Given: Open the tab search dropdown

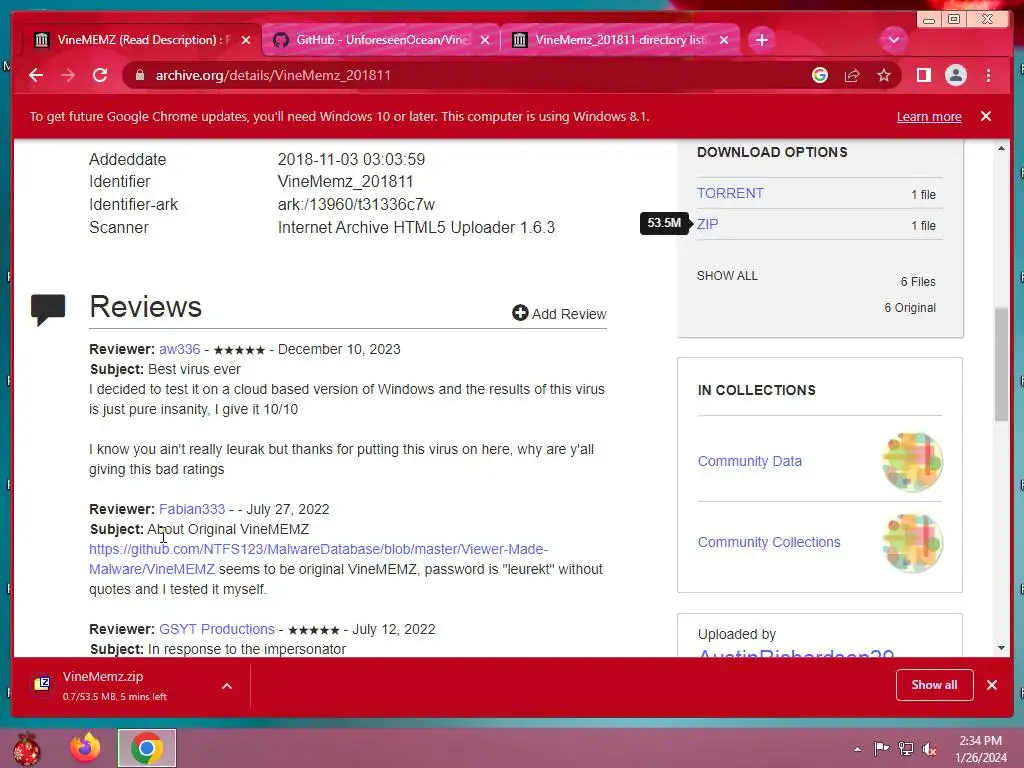Looking at the screenshot, I should tap(893, 40).
